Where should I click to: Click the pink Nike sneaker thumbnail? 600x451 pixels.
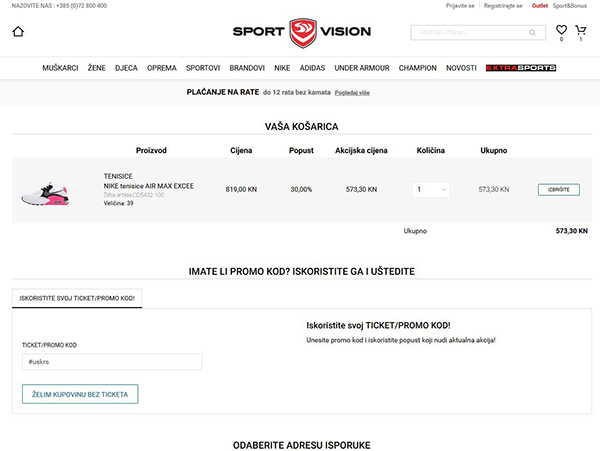coord(45,194)
